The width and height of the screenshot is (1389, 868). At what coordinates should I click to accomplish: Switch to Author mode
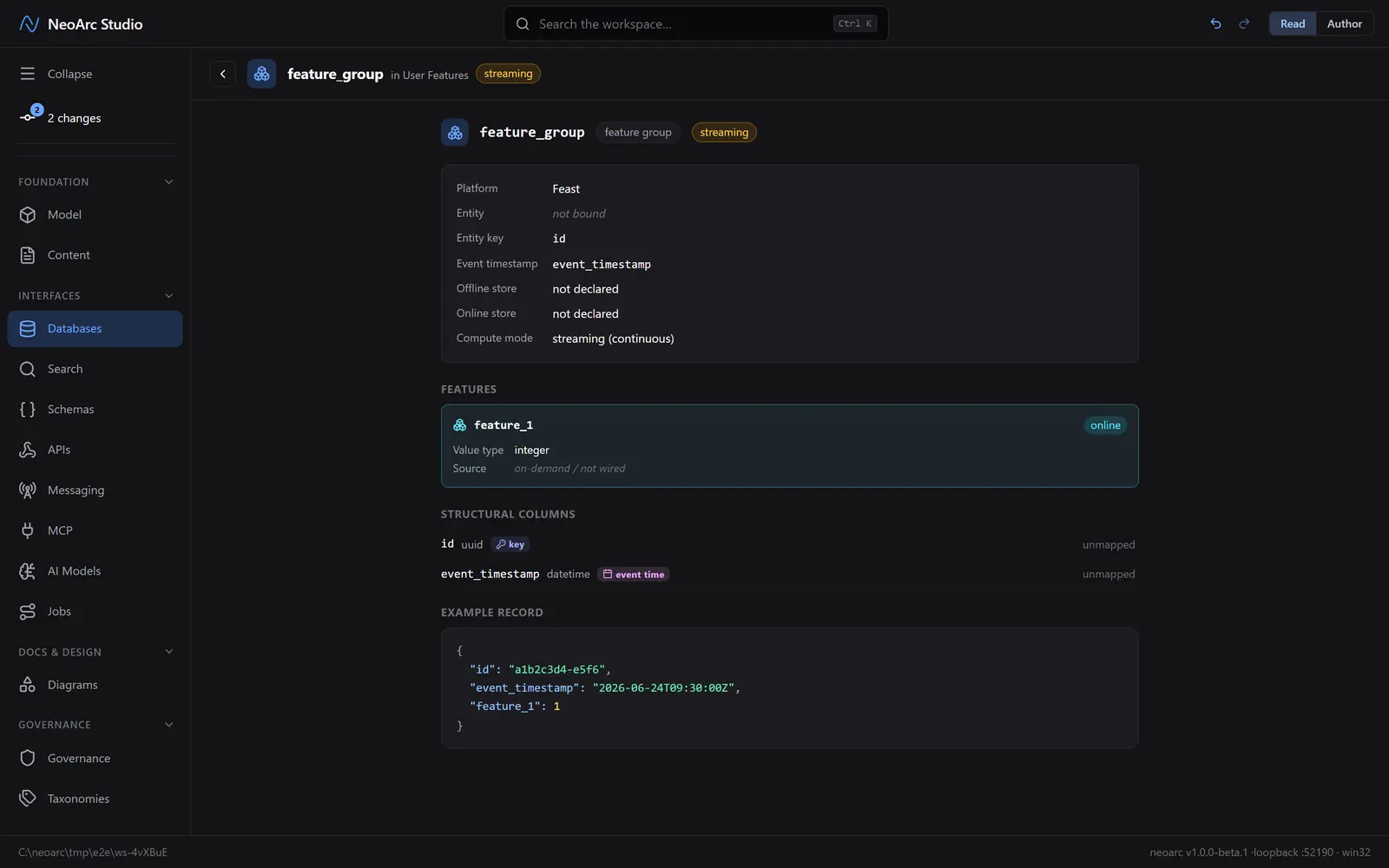point(1345,23)
